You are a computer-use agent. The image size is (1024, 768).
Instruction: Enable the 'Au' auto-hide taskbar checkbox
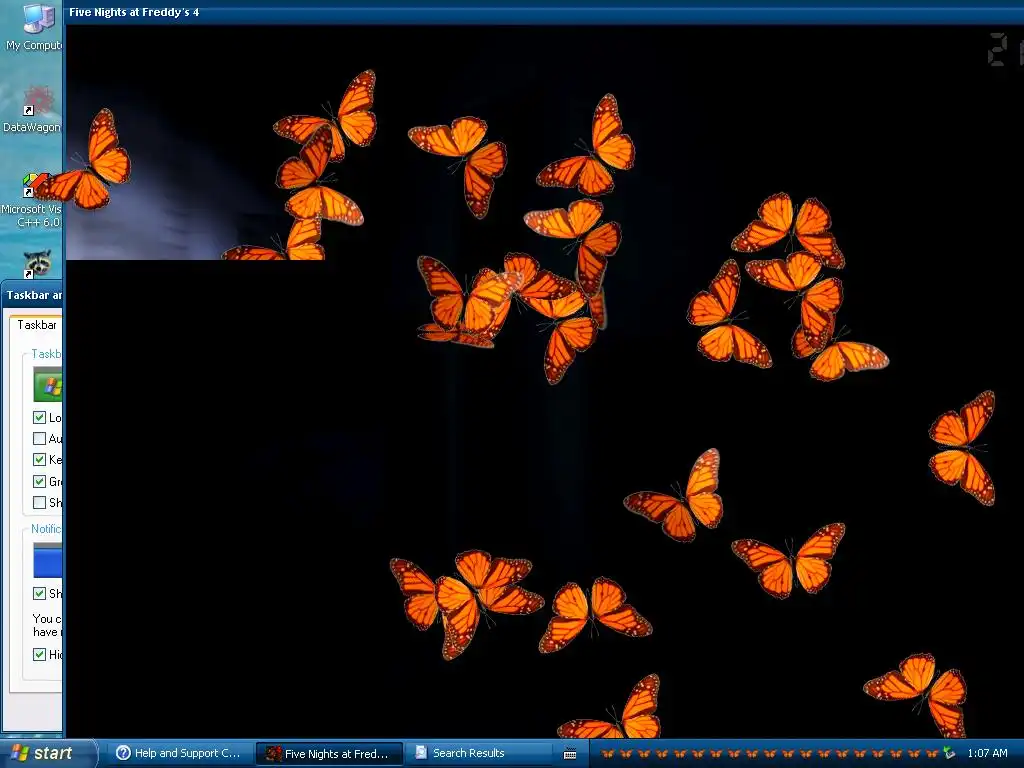[39, 438]
